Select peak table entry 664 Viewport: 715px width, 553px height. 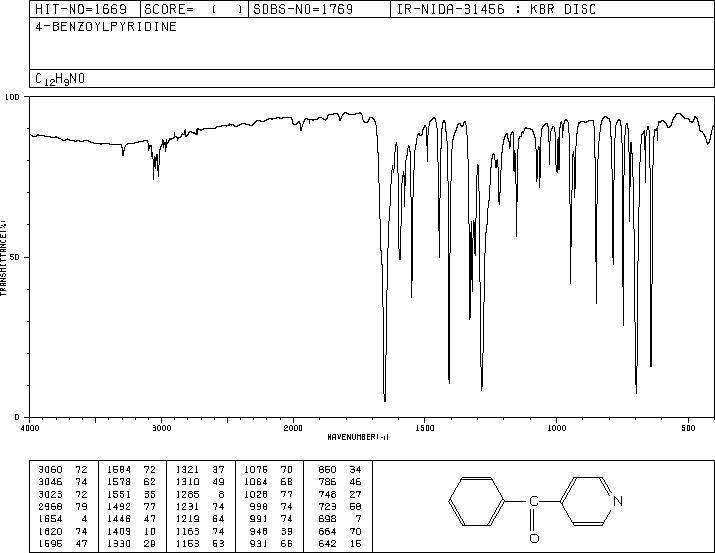tap(327, 532)
